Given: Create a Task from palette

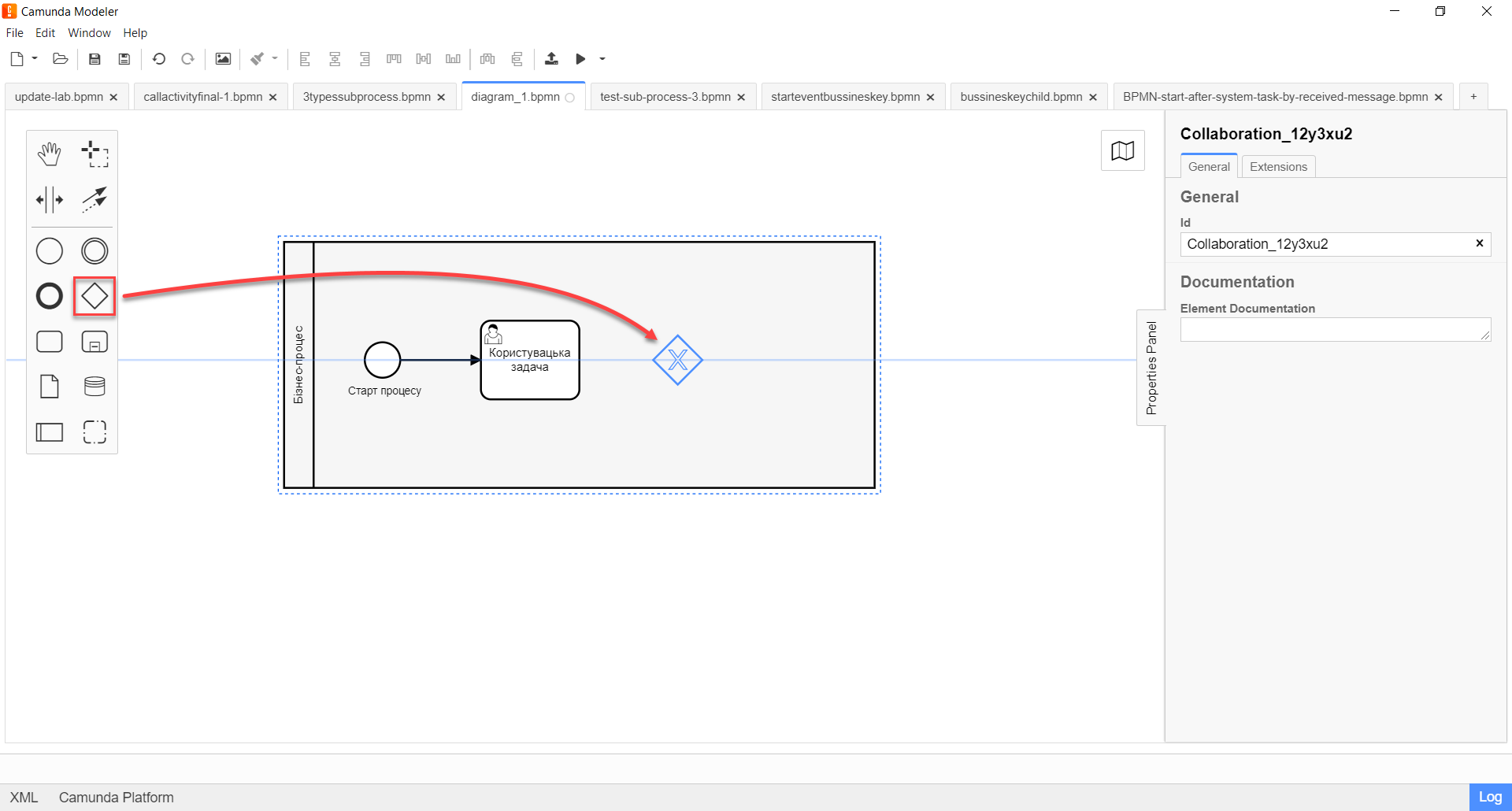Looking at the screenshot, I should coord(50,342).
